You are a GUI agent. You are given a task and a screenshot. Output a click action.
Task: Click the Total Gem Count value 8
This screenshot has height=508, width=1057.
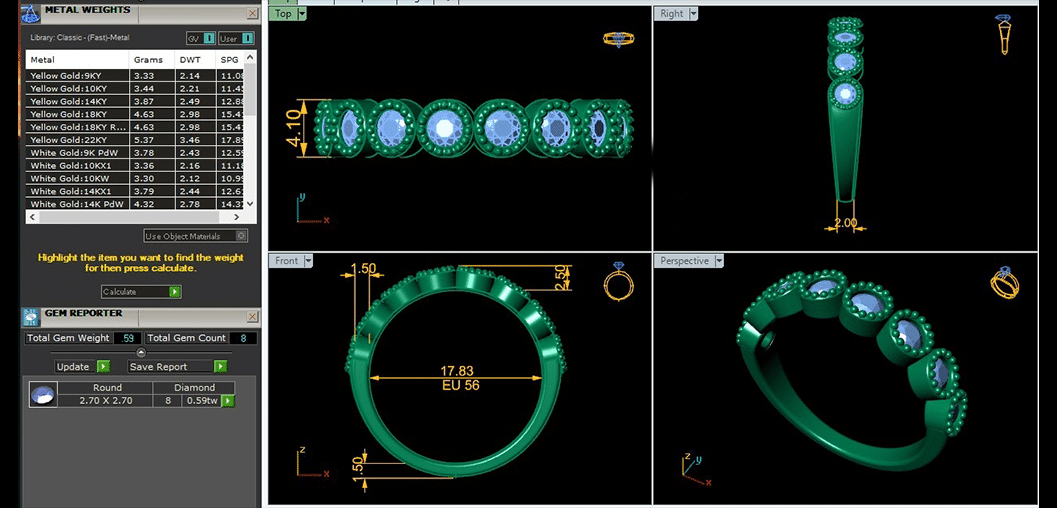[x=243, y=338]
